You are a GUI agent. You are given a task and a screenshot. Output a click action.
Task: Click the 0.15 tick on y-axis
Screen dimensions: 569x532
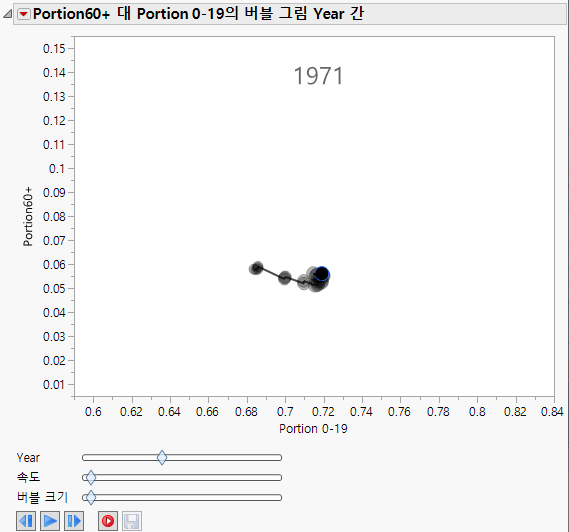coord(54,49)
